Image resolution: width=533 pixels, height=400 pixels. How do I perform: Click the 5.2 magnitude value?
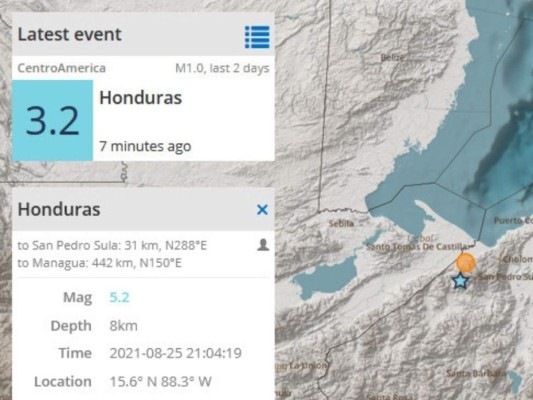point(119,297)
